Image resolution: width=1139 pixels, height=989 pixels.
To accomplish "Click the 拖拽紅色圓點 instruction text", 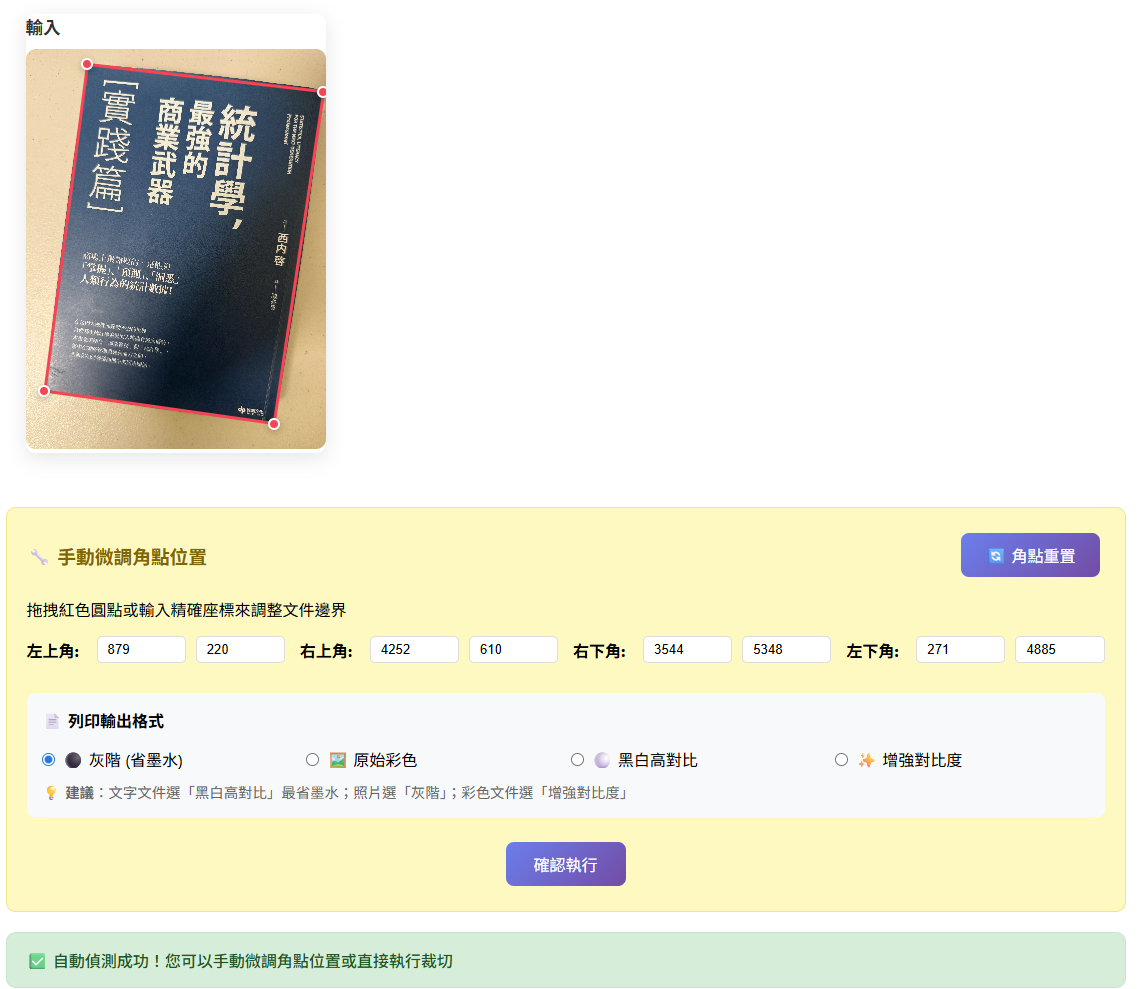I will tap(187, 610).
